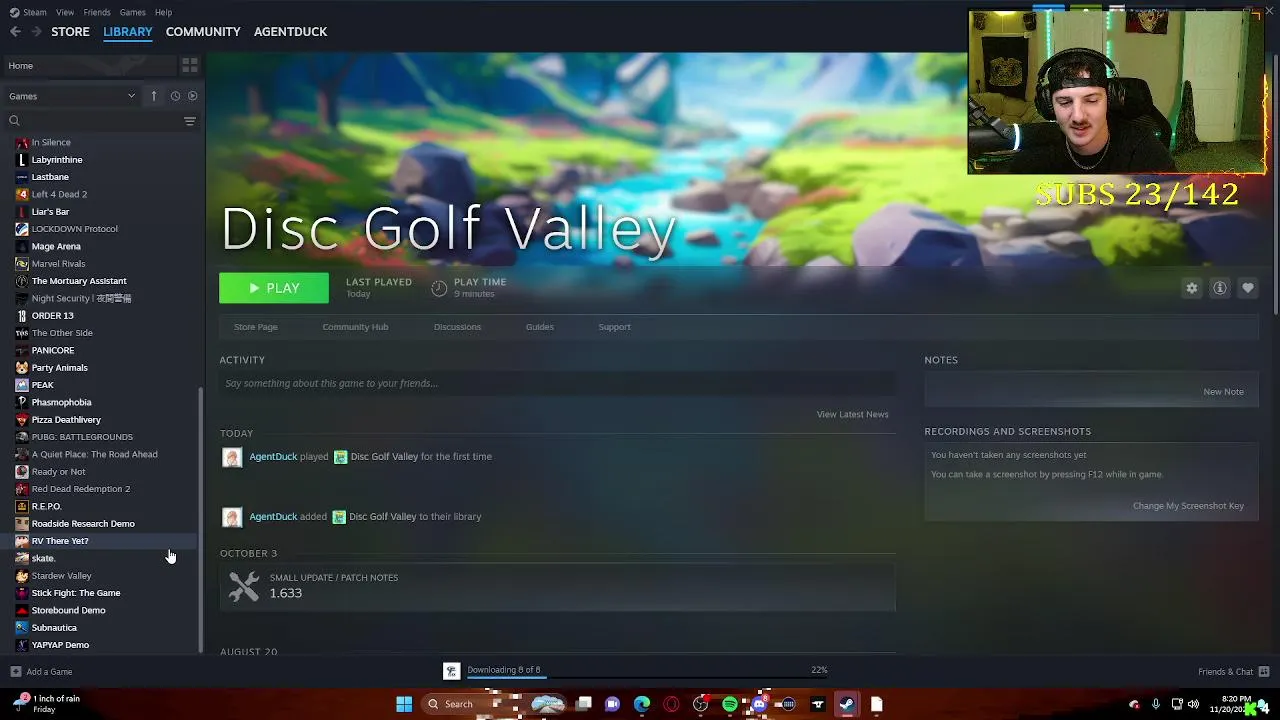Open Discussions link
The image size is (1280, 720).
(457, 327)
